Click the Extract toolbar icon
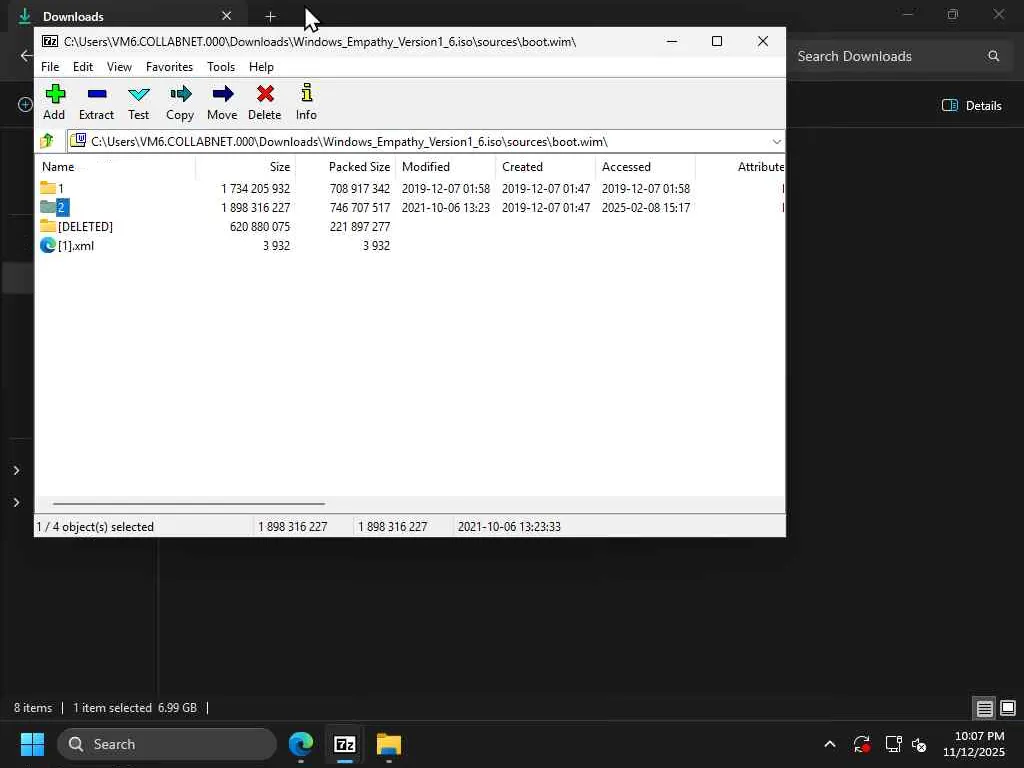Image resolution: width=1024 pixels, height=768 pixels. 97,94
